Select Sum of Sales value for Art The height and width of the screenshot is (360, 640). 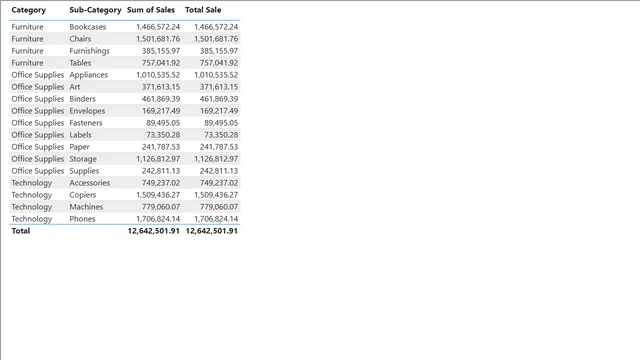(161, 87)
